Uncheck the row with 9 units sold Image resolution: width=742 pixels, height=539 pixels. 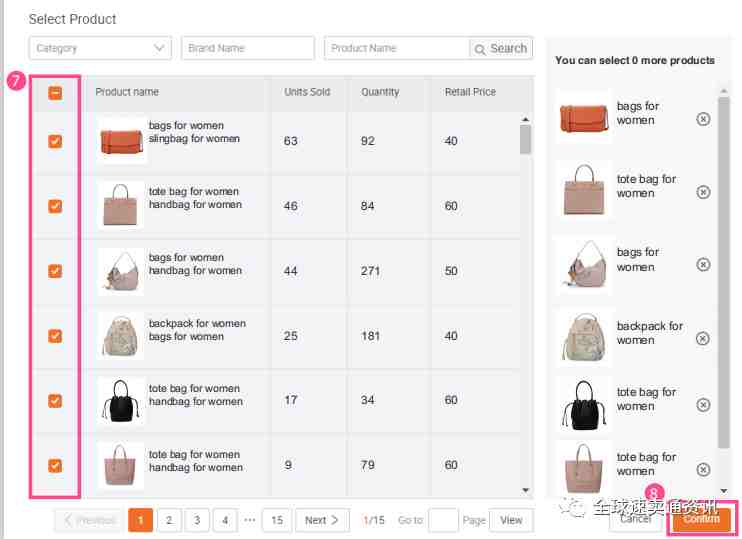[55, 466]
